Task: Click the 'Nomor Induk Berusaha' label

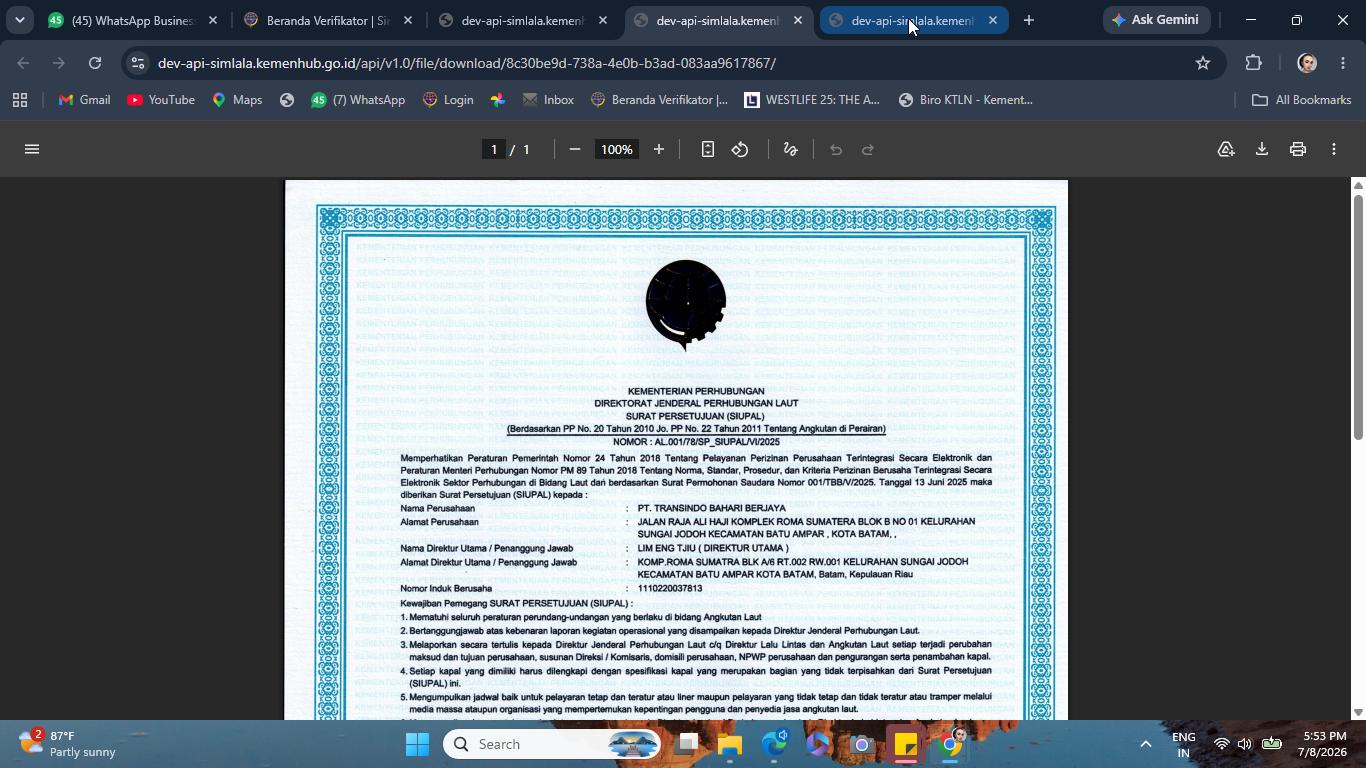Action: point(446,588)
